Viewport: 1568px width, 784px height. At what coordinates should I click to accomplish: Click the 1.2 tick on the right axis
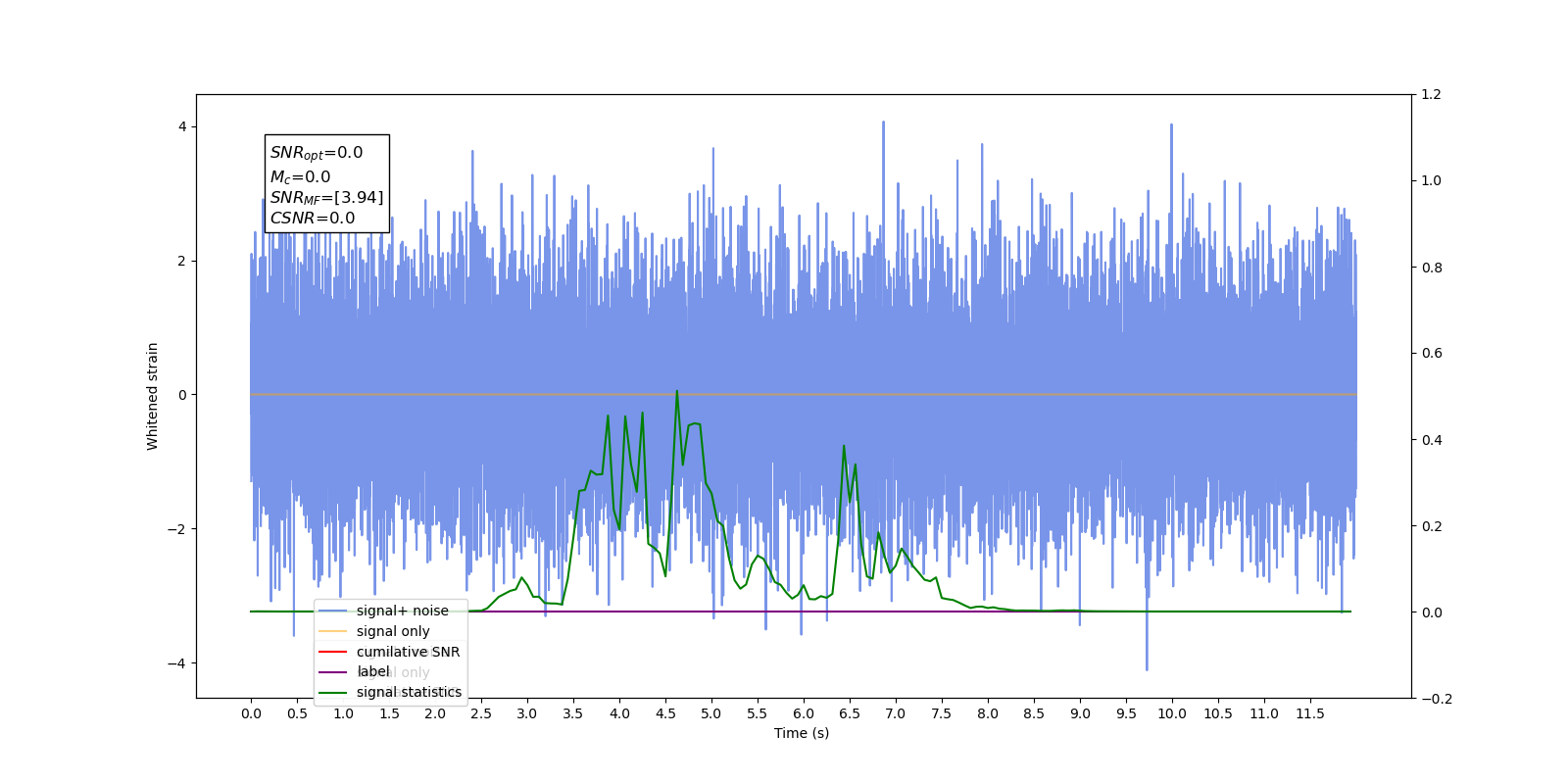(1432, 95)
